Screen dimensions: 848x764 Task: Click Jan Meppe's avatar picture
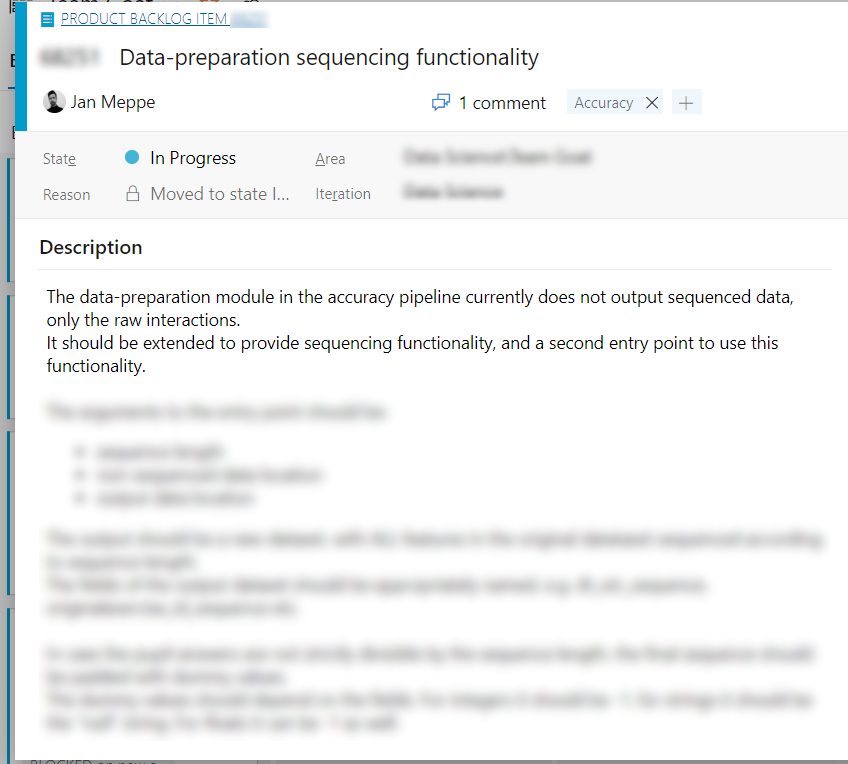54,102
